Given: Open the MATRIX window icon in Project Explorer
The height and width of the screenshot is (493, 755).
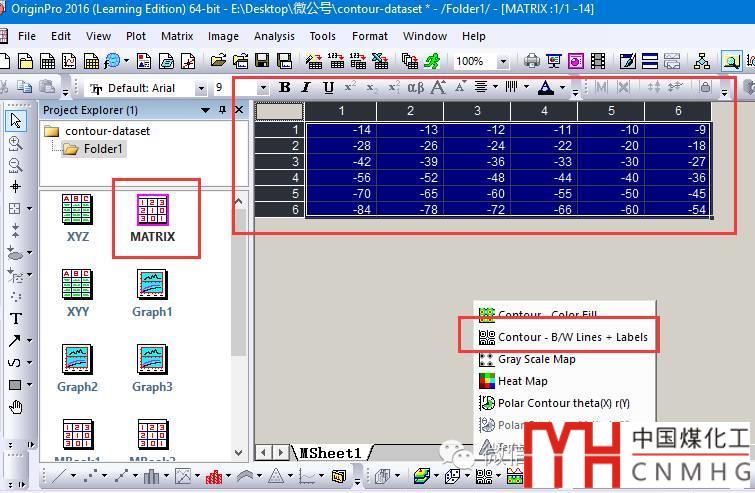Looking at the screenshot, I should [152, 218].
